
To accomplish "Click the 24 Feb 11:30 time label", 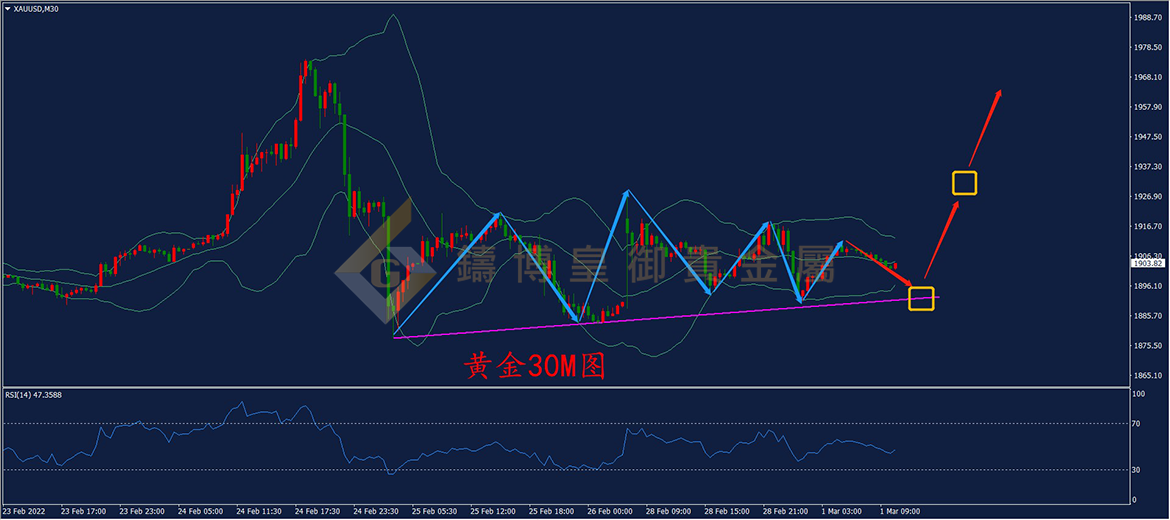I will pyautogui.click(x=260, y=513).
